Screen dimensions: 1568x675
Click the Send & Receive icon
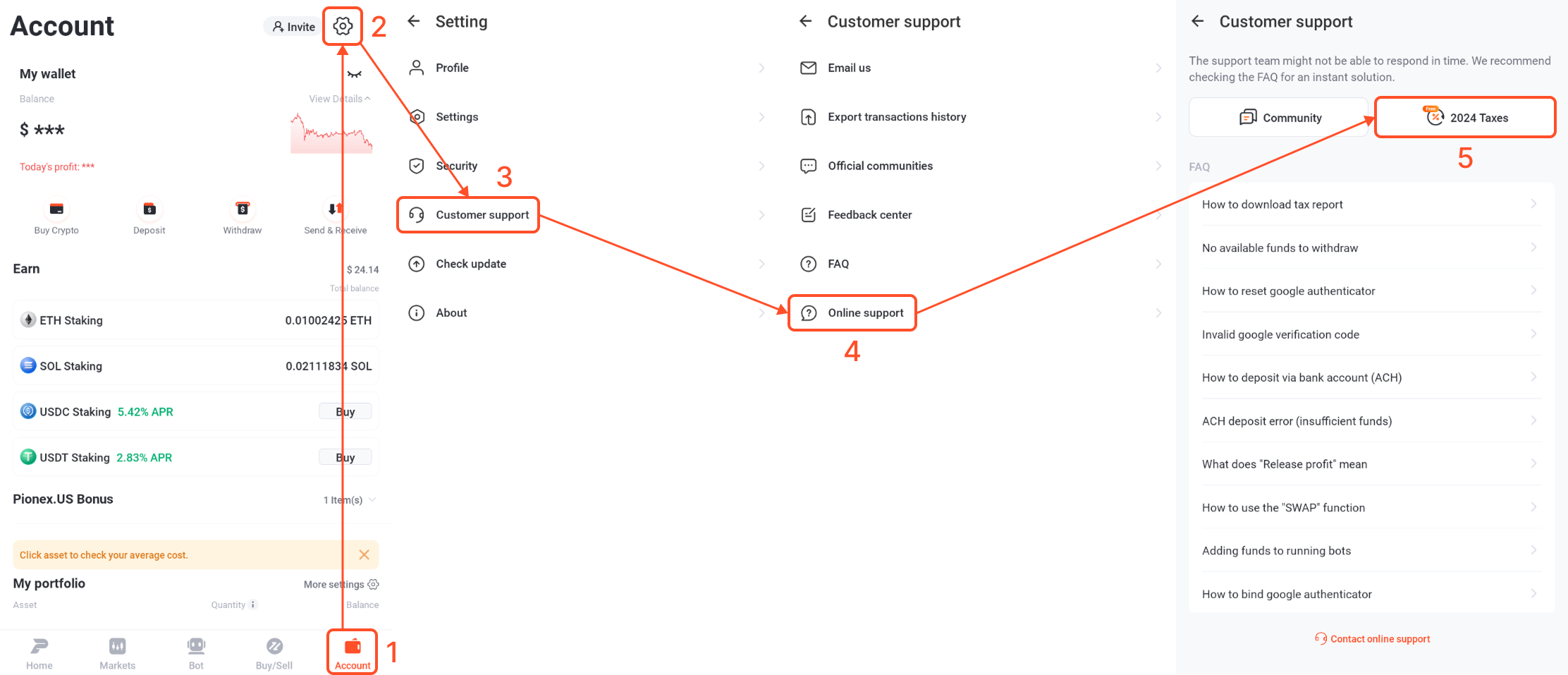[x=335, y=209]
